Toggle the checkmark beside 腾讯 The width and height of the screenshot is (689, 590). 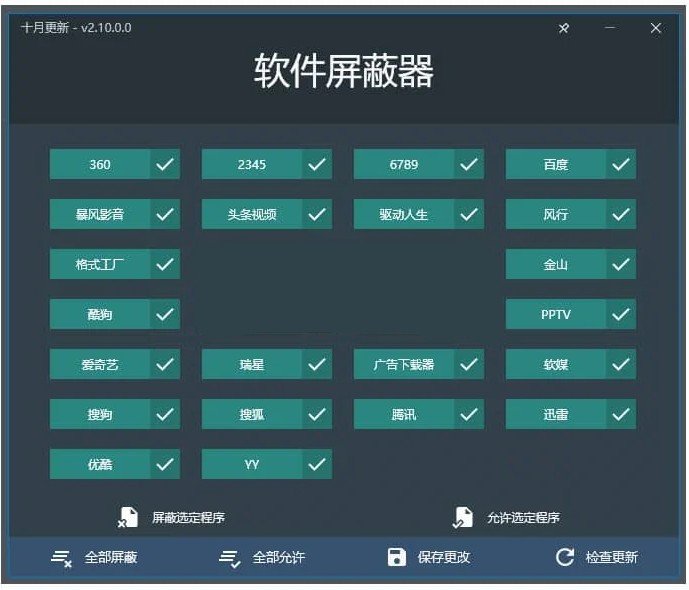tap(469, 414)
